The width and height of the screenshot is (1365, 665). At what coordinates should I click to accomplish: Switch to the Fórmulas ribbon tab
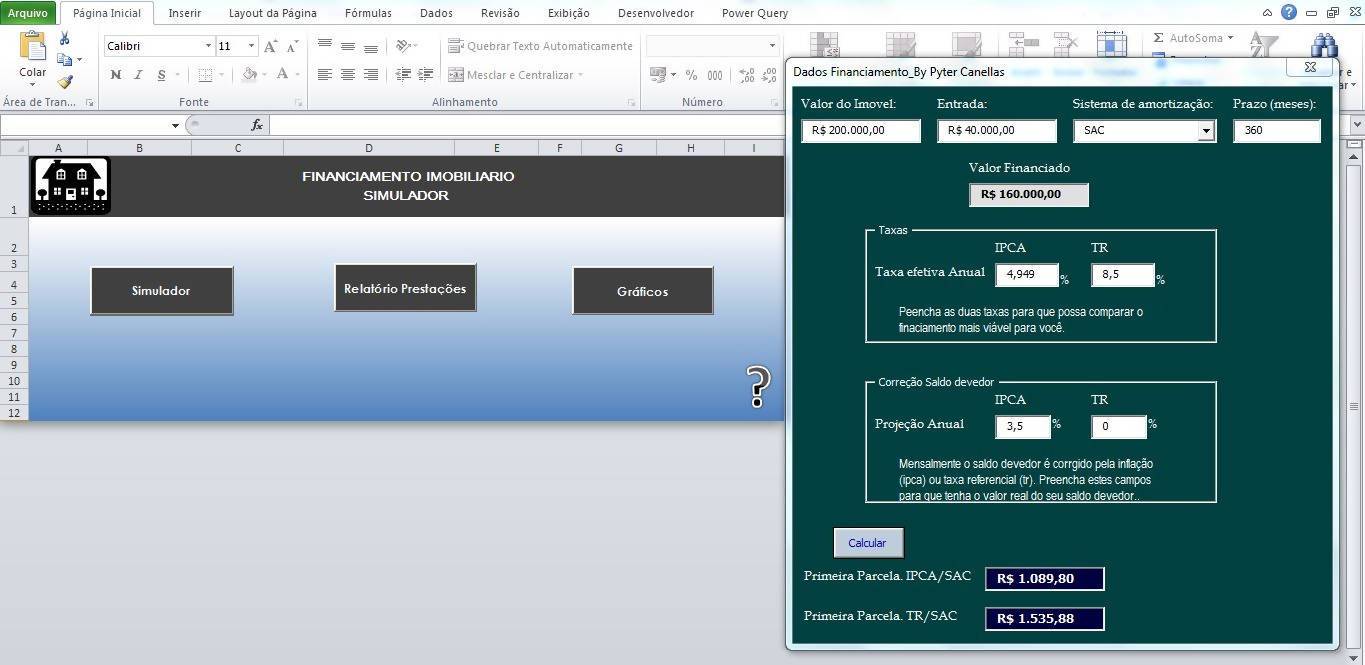pos(368,13)
